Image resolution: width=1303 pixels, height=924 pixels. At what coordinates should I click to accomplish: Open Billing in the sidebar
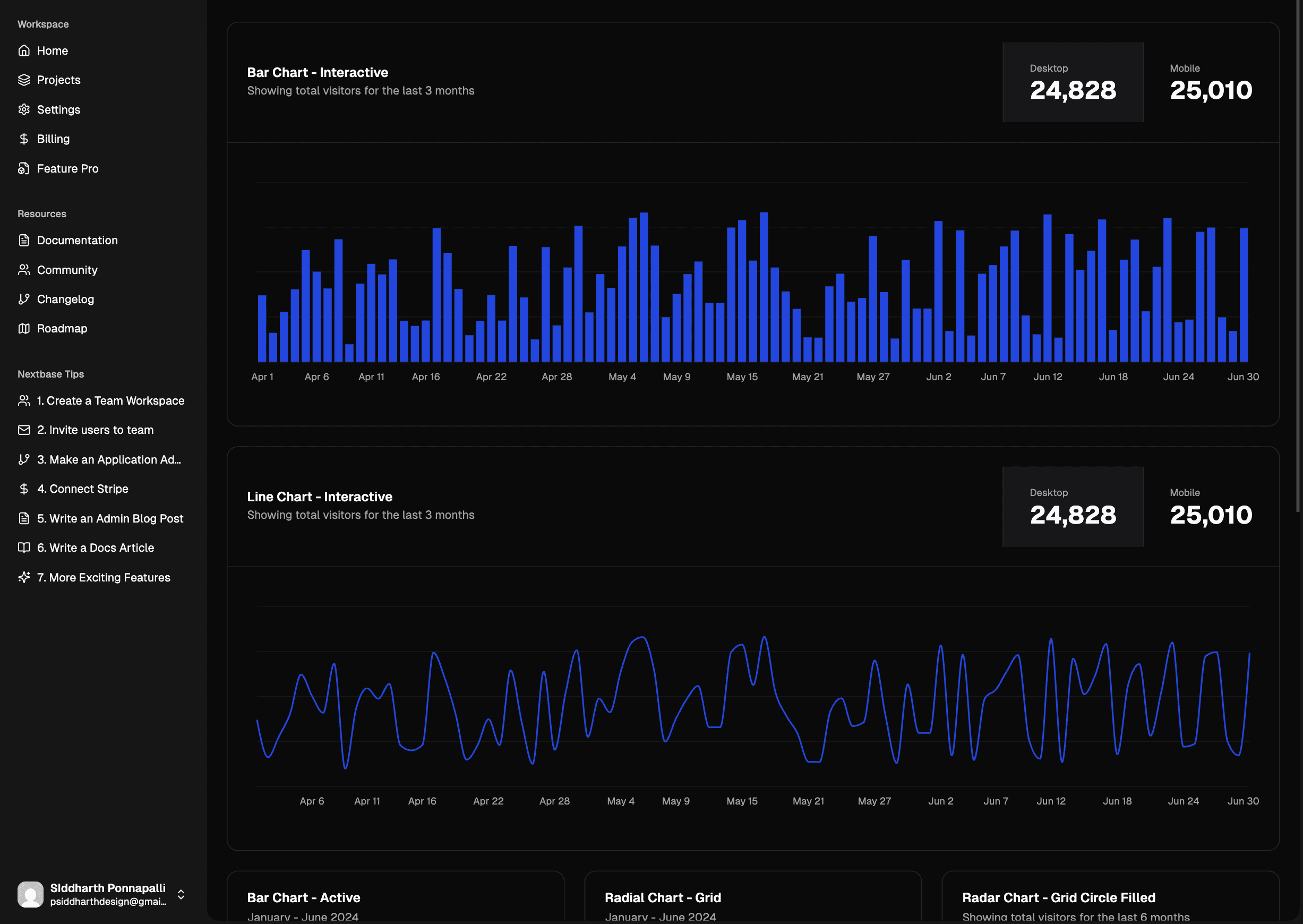coord(104,139)
